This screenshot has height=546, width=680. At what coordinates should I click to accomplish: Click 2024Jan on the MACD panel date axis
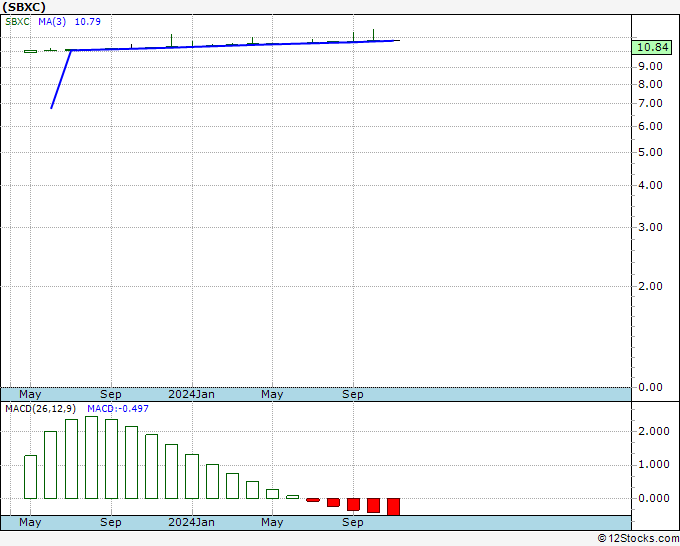pos(190,522)
